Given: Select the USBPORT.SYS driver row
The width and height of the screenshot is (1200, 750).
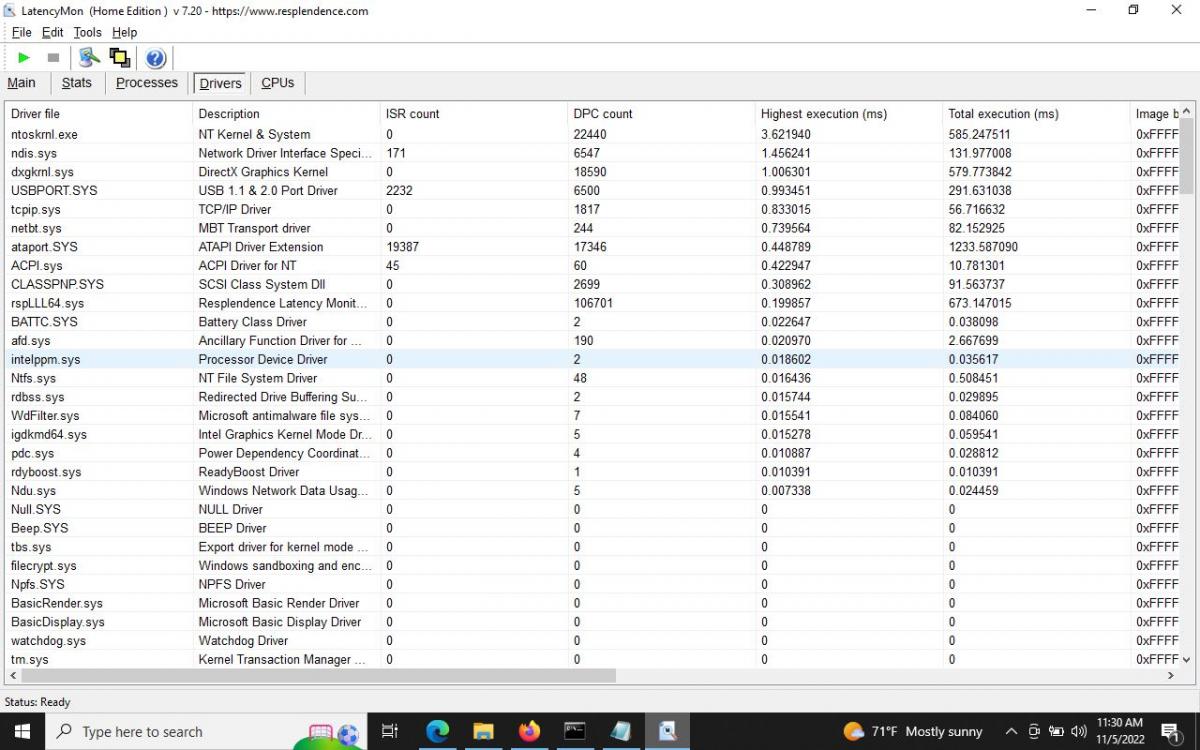Looking at the screenshot, I should click(x=592, y=190).
